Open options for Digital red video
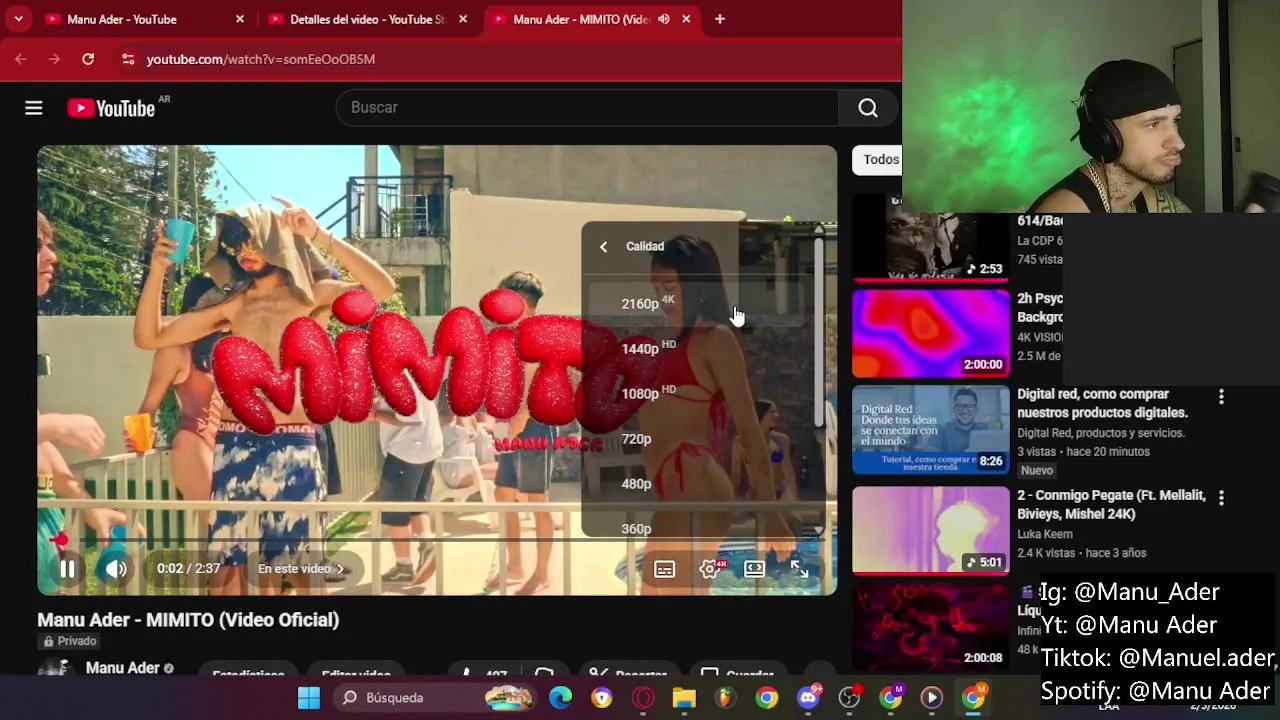This screenshot has width=1280, height=720. coord(1221,397)
